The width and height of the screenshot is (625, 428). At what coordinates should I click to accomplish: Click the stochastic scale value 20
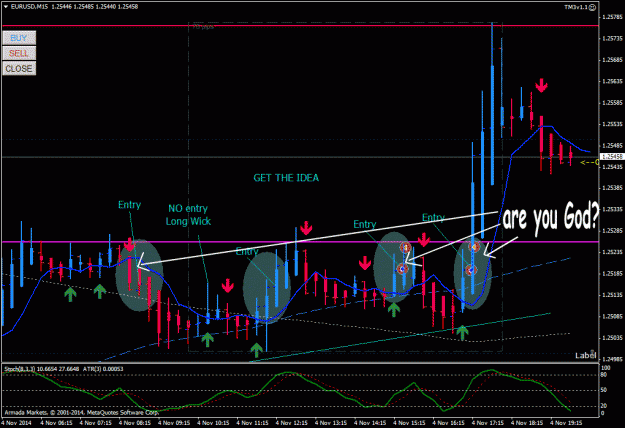click(x=604, y=406)
